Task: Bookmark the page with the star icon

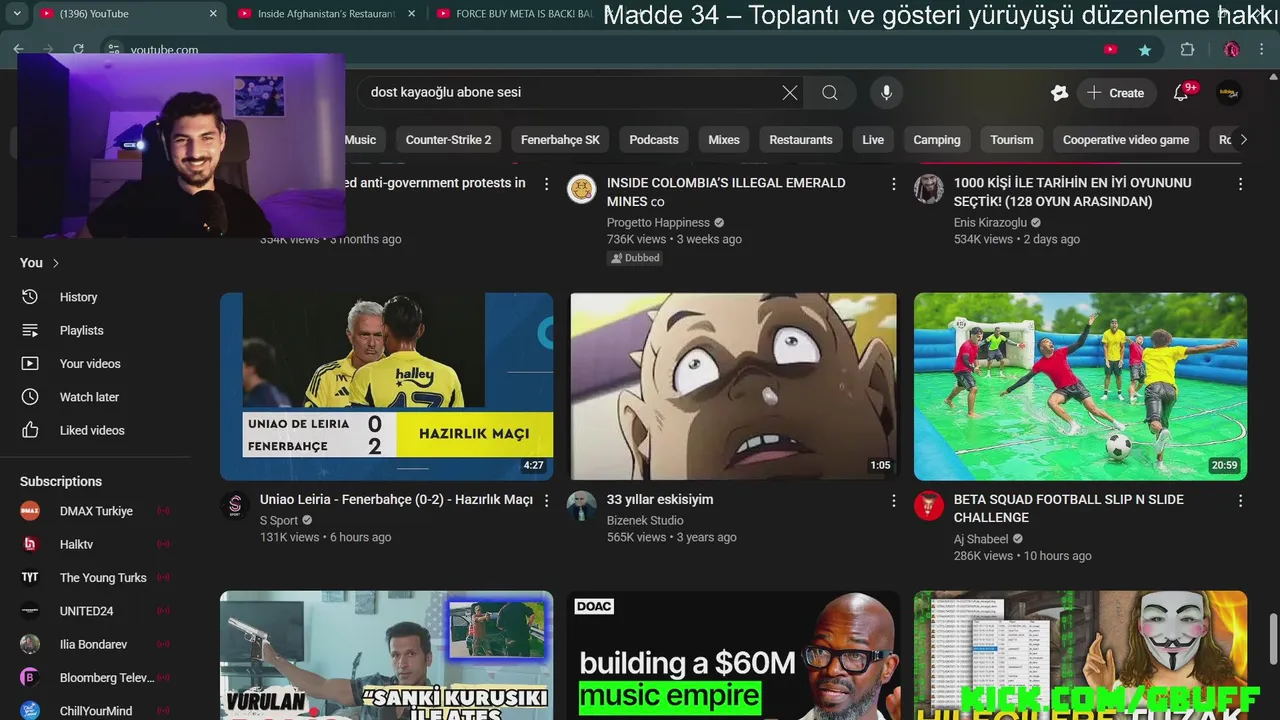Action: coord(1145,50)
